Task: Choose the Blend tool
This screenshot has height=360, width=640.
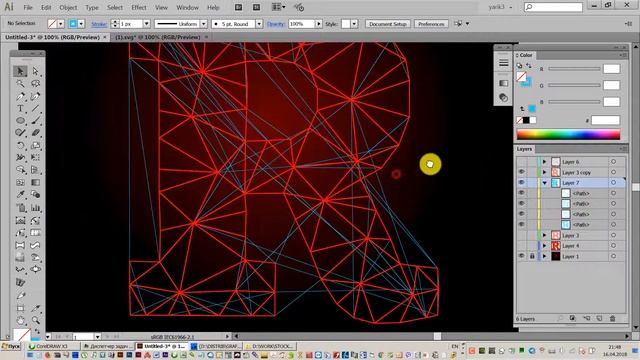Action: (x=36, y=195)
